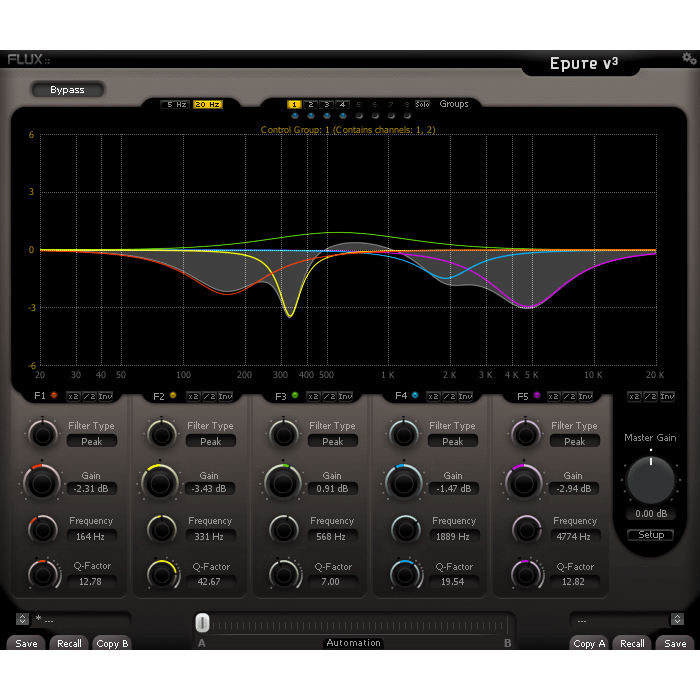Click the F3 /2 button
The width and height of the screenshot is (700, 700).
pyautogui.click(x=329, y=396)
